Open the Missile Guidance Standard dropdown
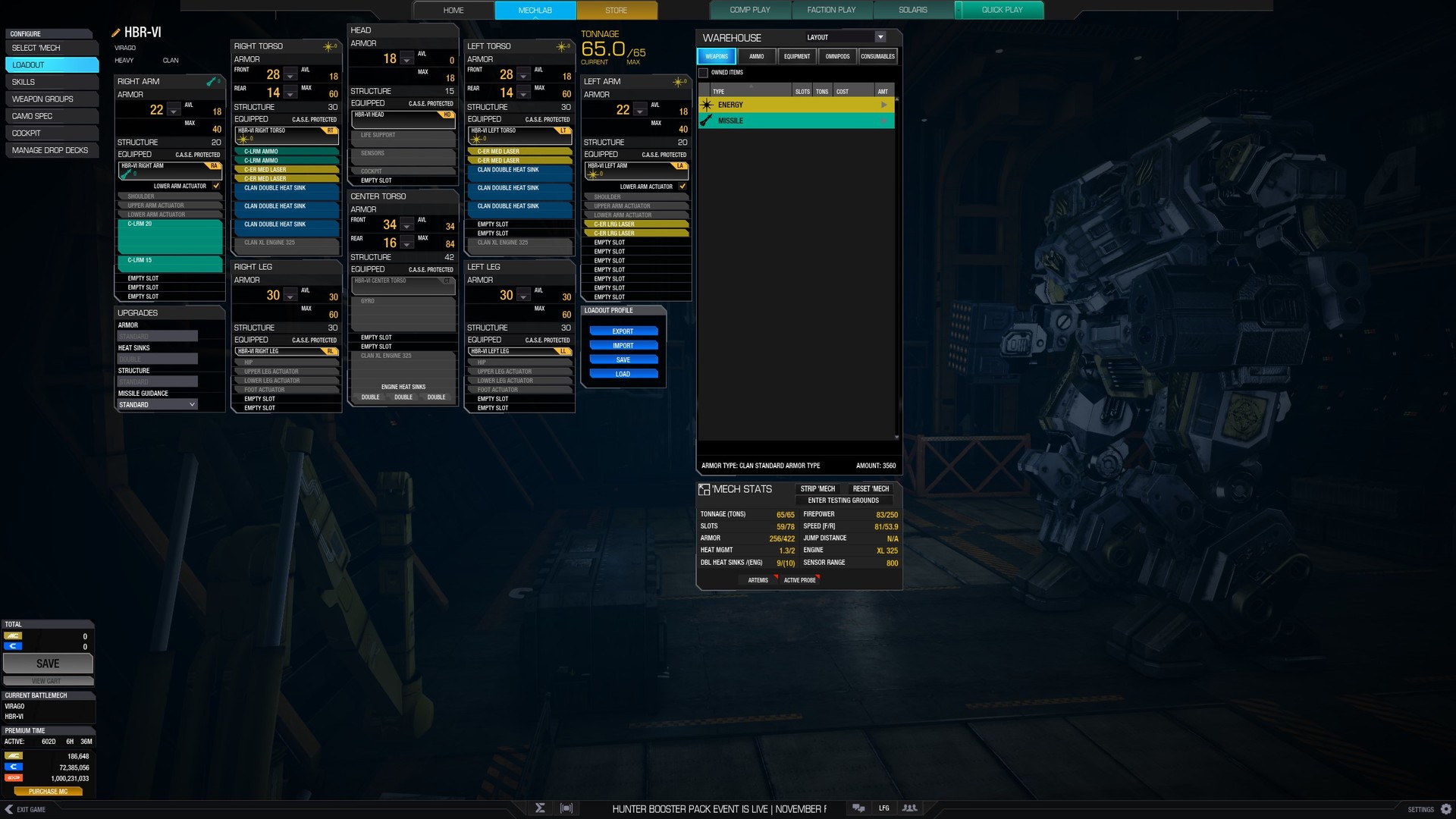Viewport: 1456px width, 819px height. click(157, 405)
